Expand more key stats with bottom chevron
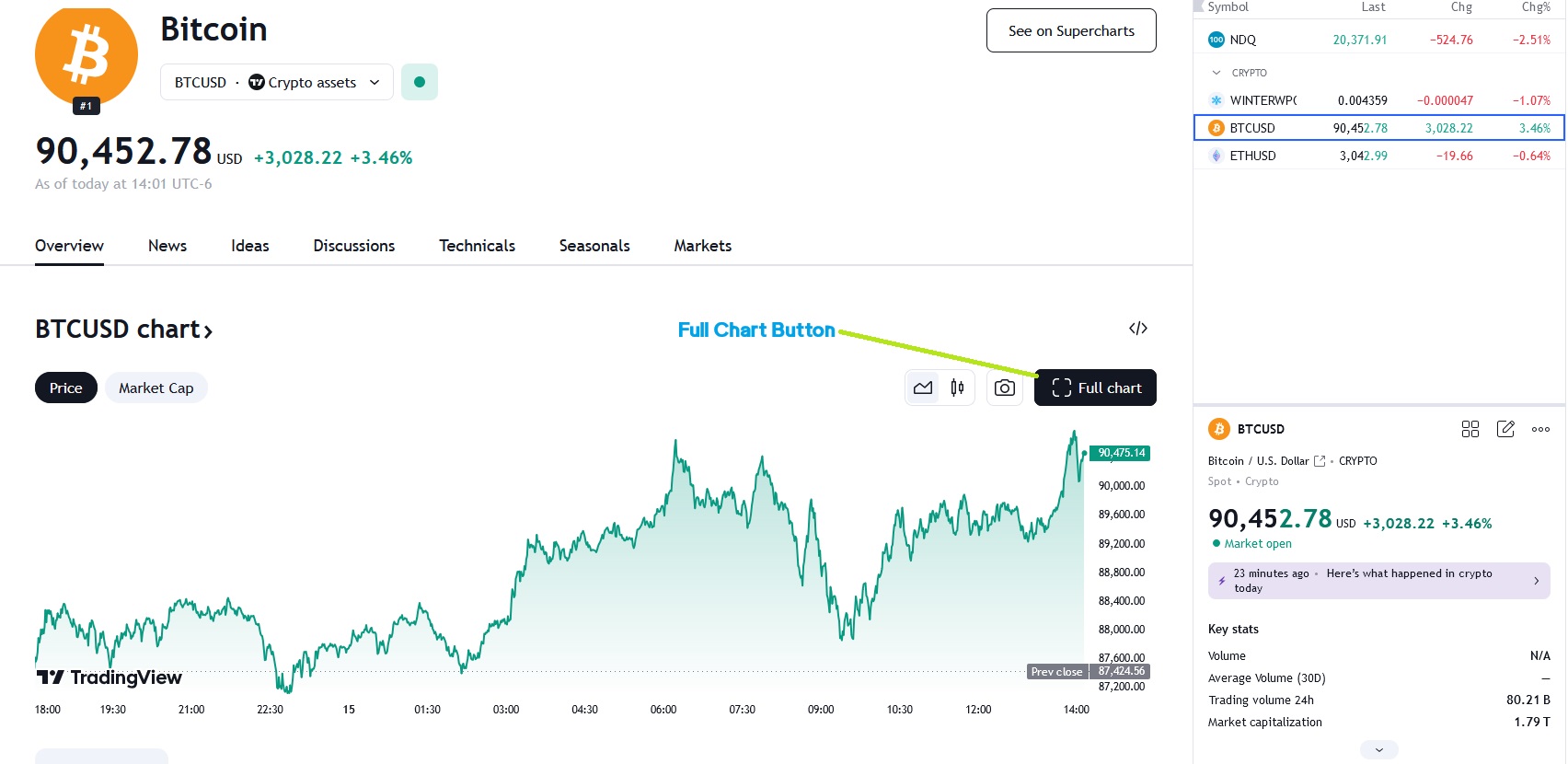The image size is (1568, 764). pos(1378,750)
